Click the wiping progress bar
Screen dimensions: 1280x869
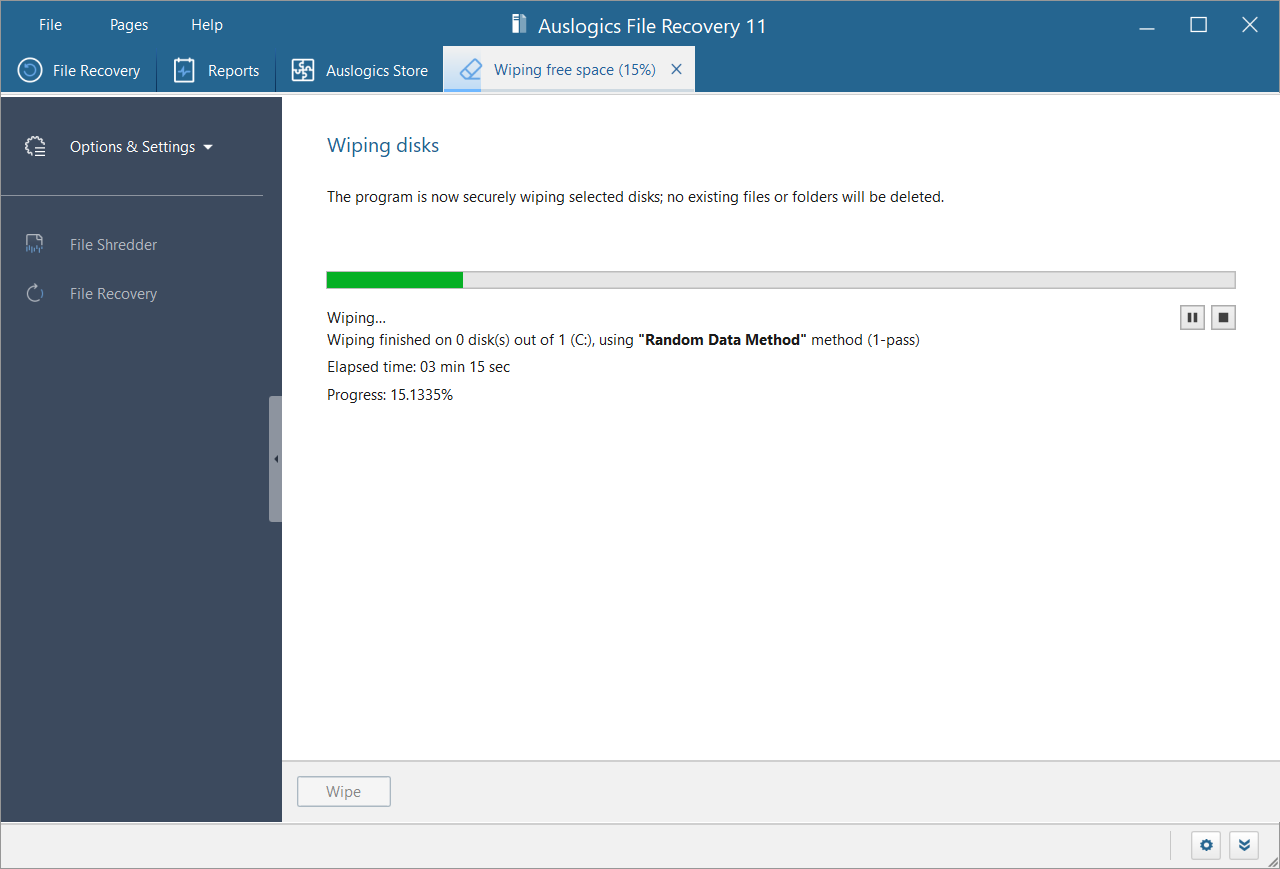pyautogui.click(x=781, y=280)
